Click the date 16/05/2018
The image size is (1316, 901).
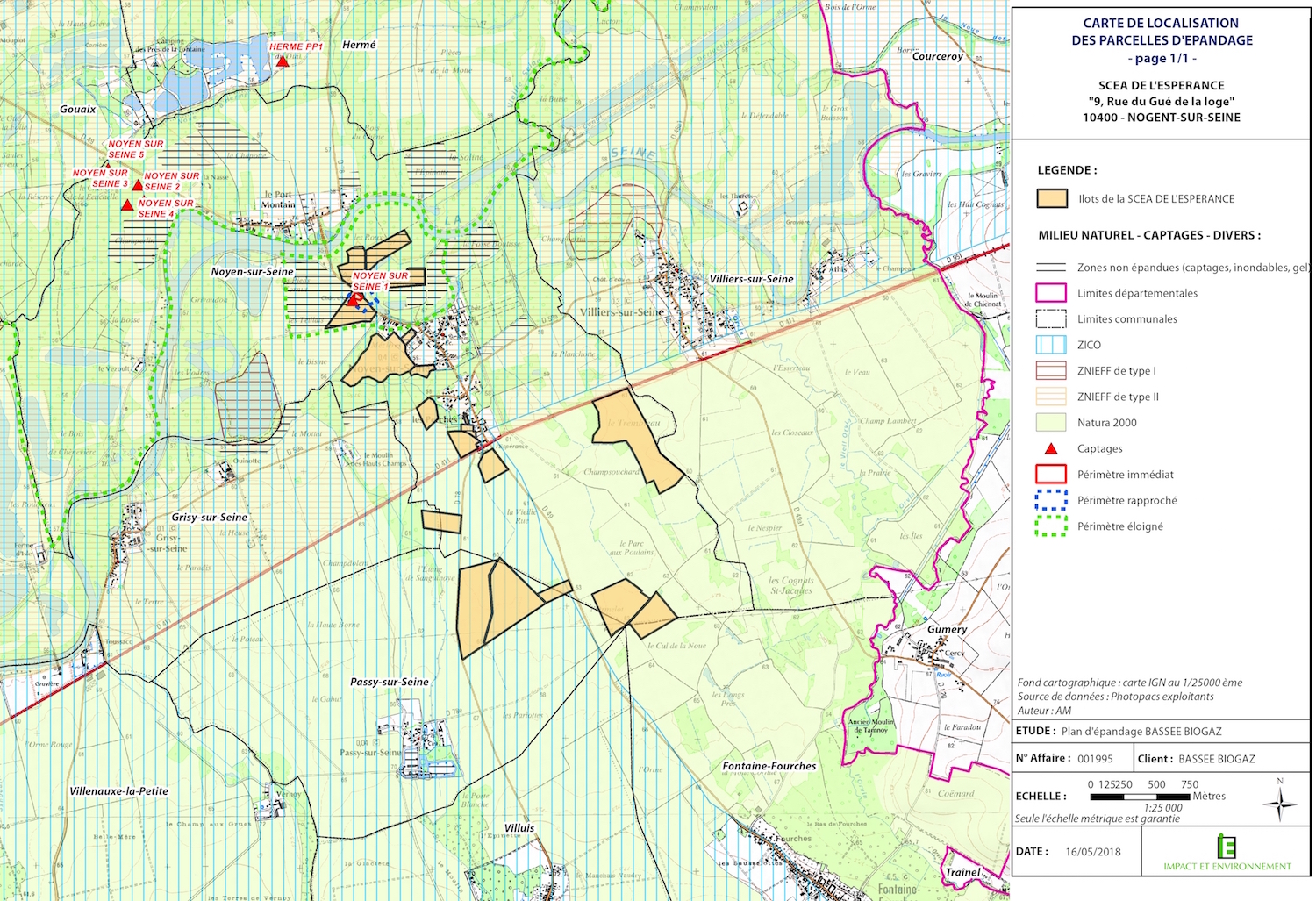pyautogui.click(x=1092, y=852)
